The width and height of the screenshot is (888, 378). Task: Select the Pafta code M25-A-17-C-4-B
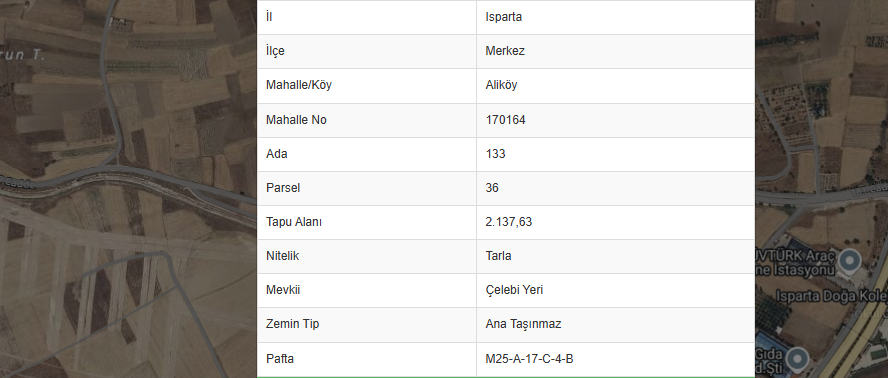point(530,359)
